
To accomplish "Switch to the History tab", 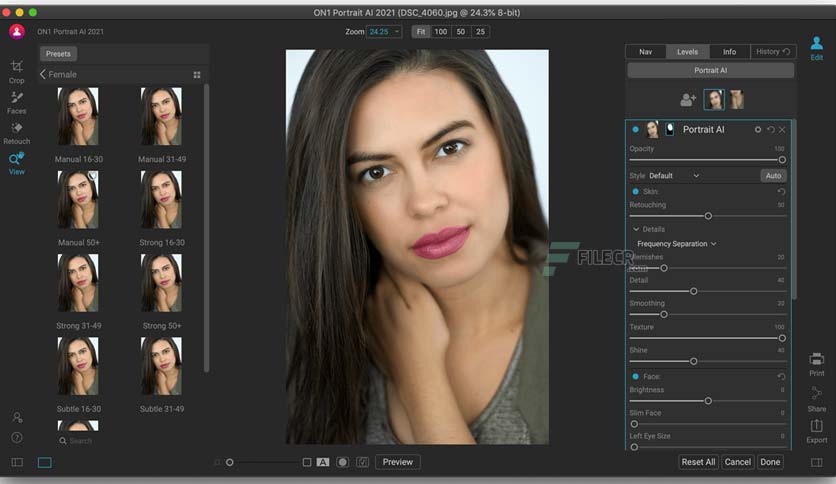I will (773, 52).
